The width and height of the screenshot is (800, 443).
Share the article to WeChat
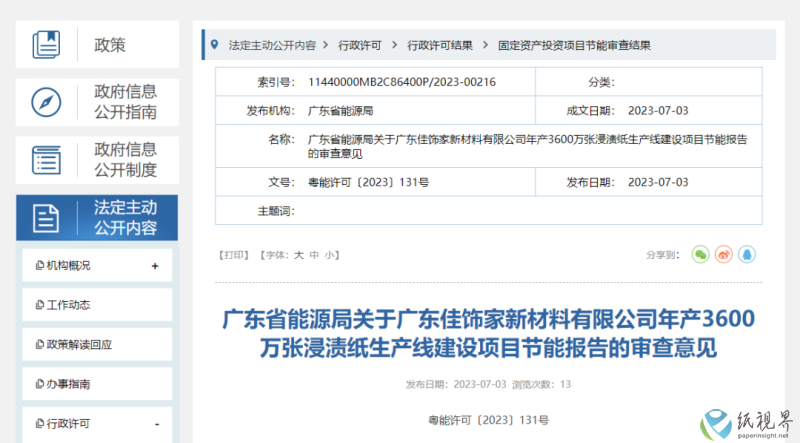(x=701, y=254)
